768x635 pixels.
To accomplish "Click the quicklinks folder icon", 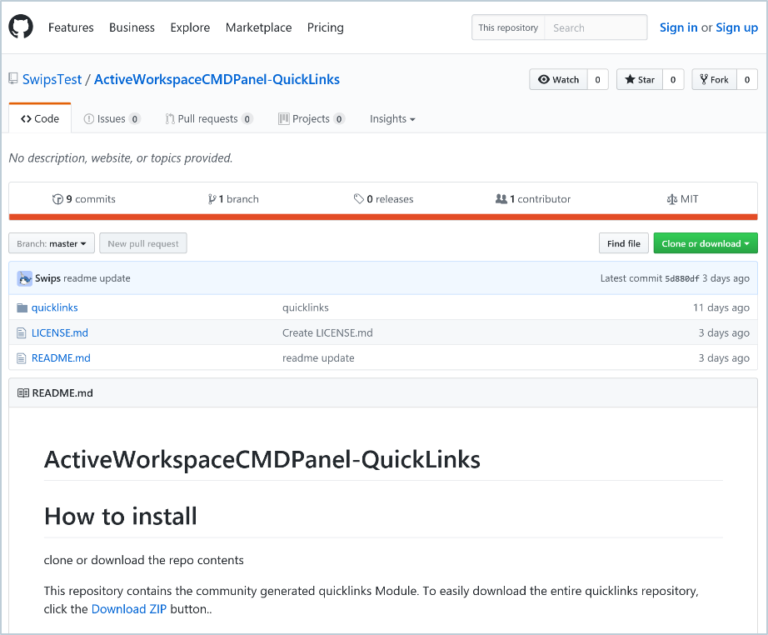I will tap(22, 308).
